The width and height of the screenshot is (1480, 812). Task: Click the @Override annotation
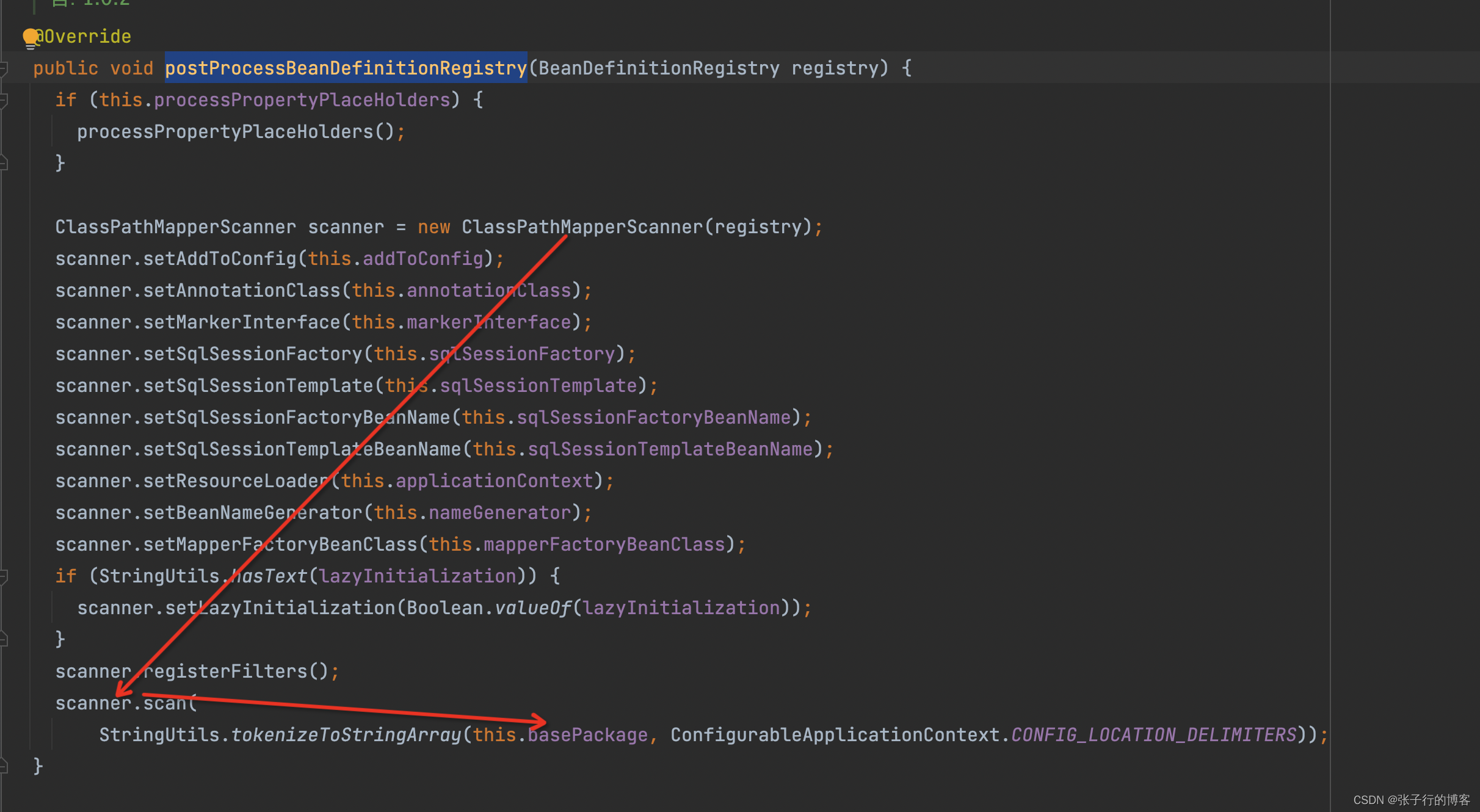pos(84,37)
